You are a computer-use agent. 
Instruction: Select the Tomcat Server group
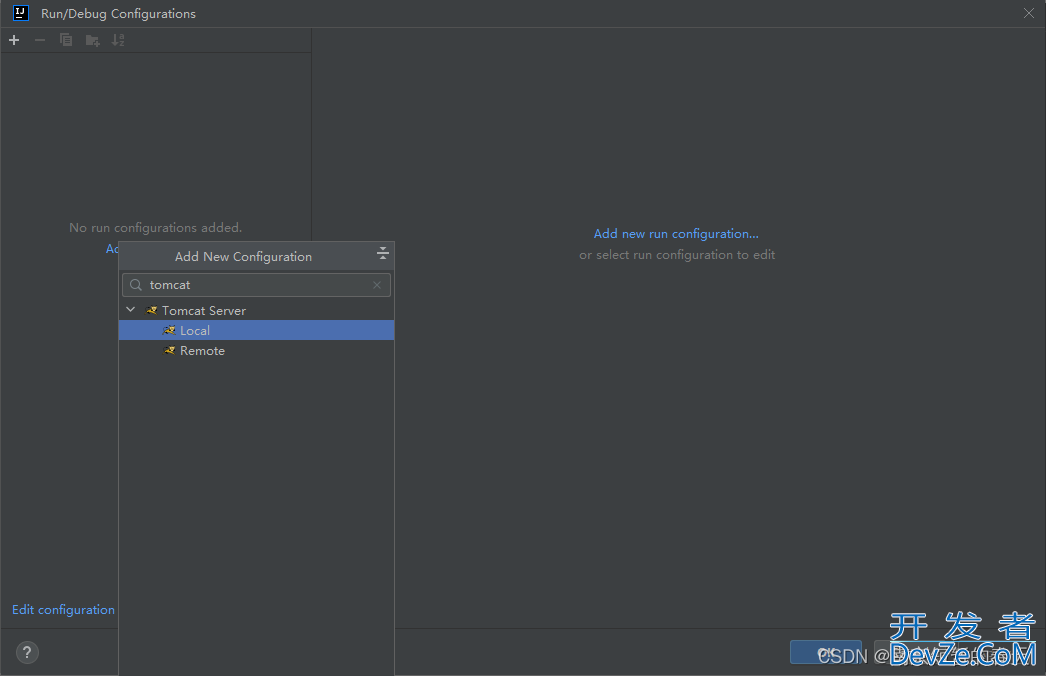tap(256, 310)
